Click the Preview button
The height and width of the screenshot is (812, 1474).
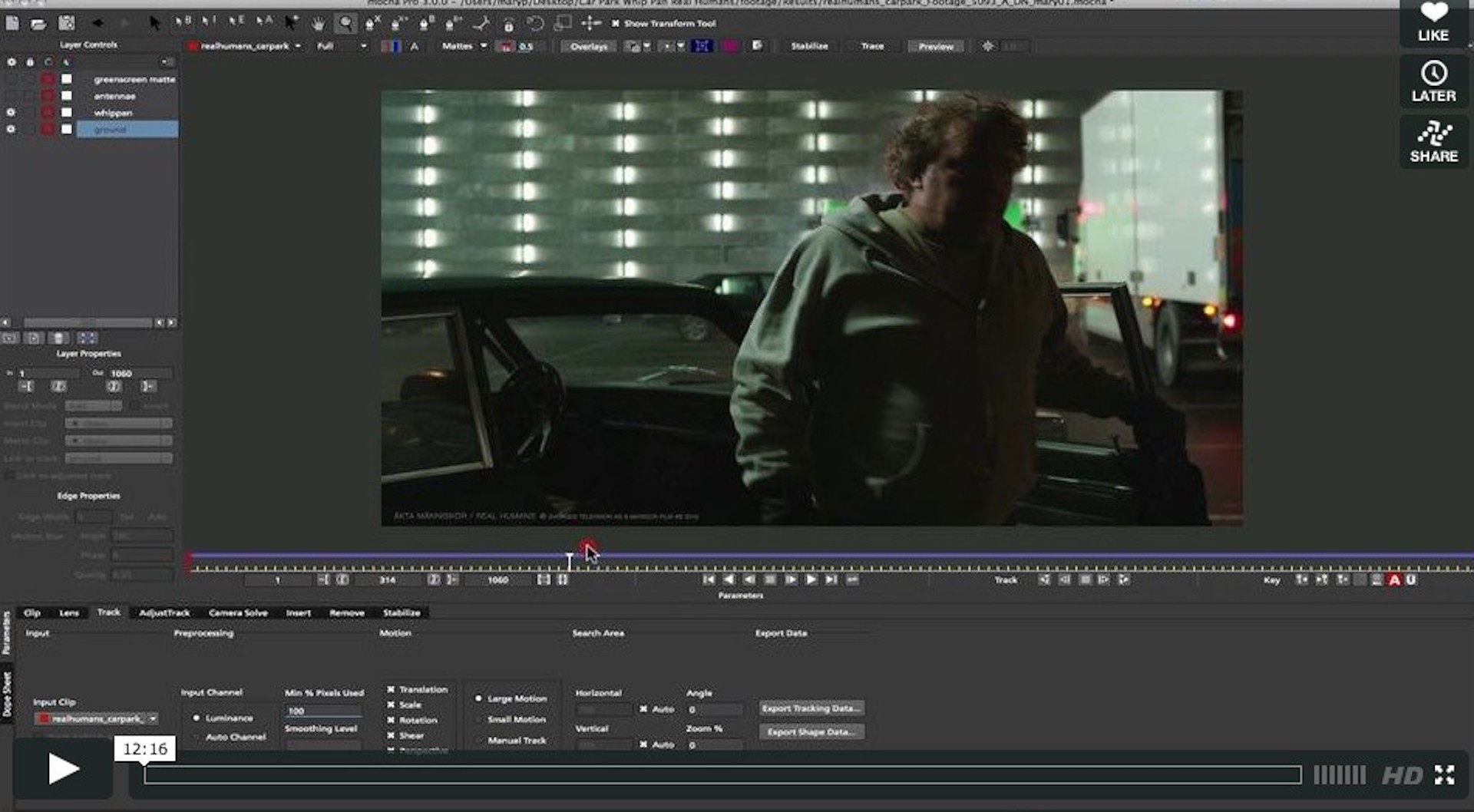coord(936,46)
